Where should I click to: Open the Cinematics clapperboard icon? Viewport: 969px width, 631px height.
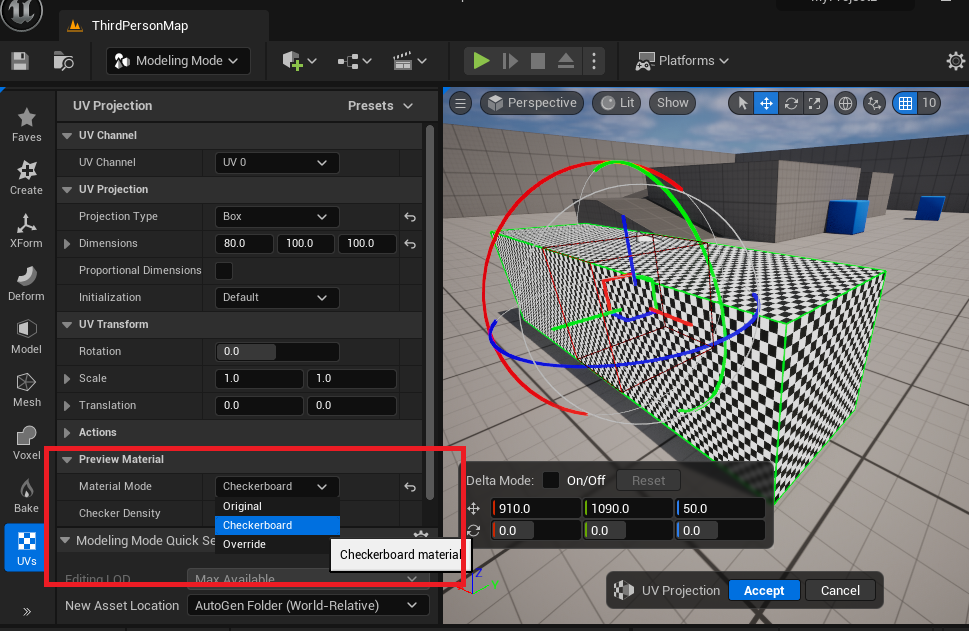coord(410,61)
